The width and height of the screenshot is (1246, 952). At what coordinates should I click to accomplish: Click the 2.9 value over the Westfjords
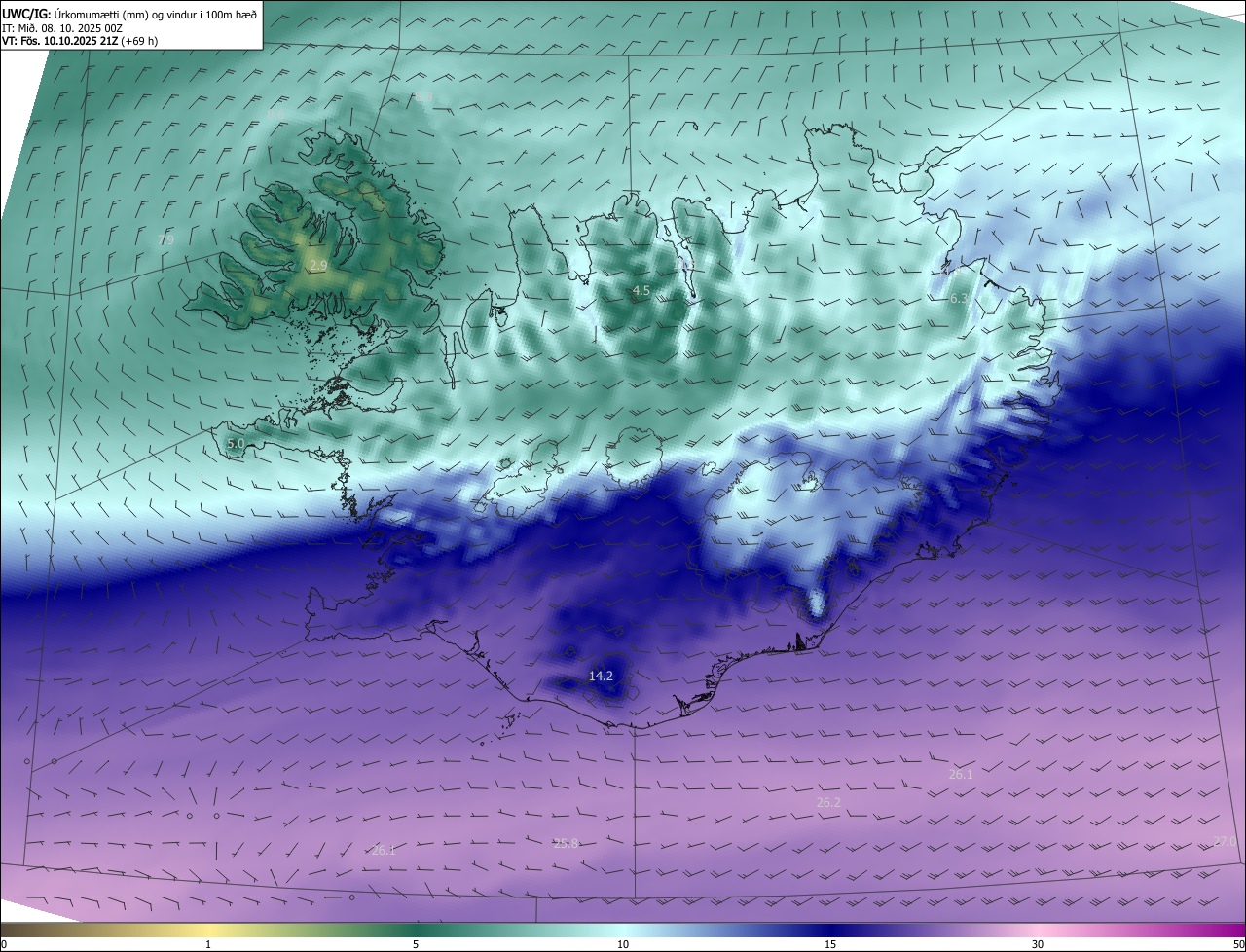click(x=318, y=265)
